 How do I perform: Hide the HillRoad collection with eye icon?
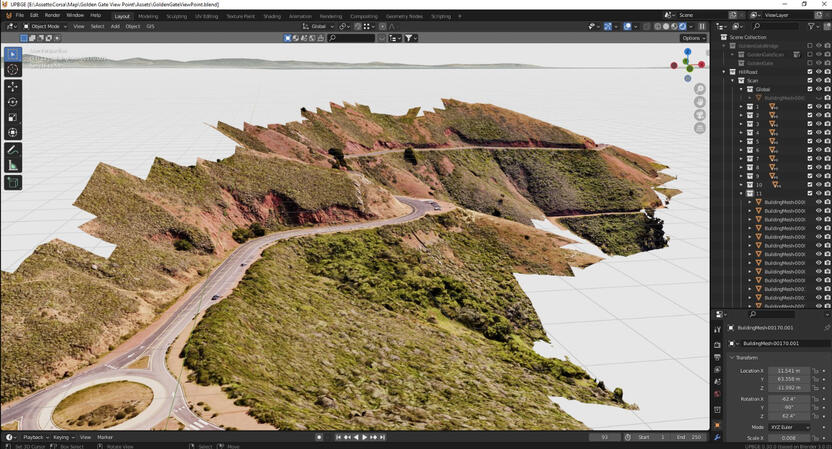click(819, 72)
